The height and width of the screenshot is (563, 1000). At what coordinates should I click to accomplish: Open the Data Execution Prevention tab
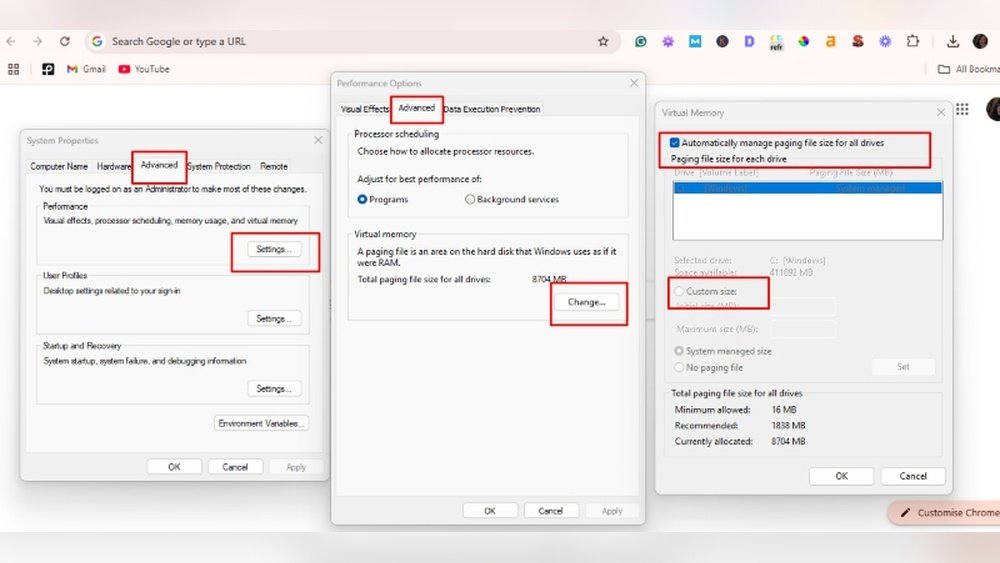(x=491, y=109)
